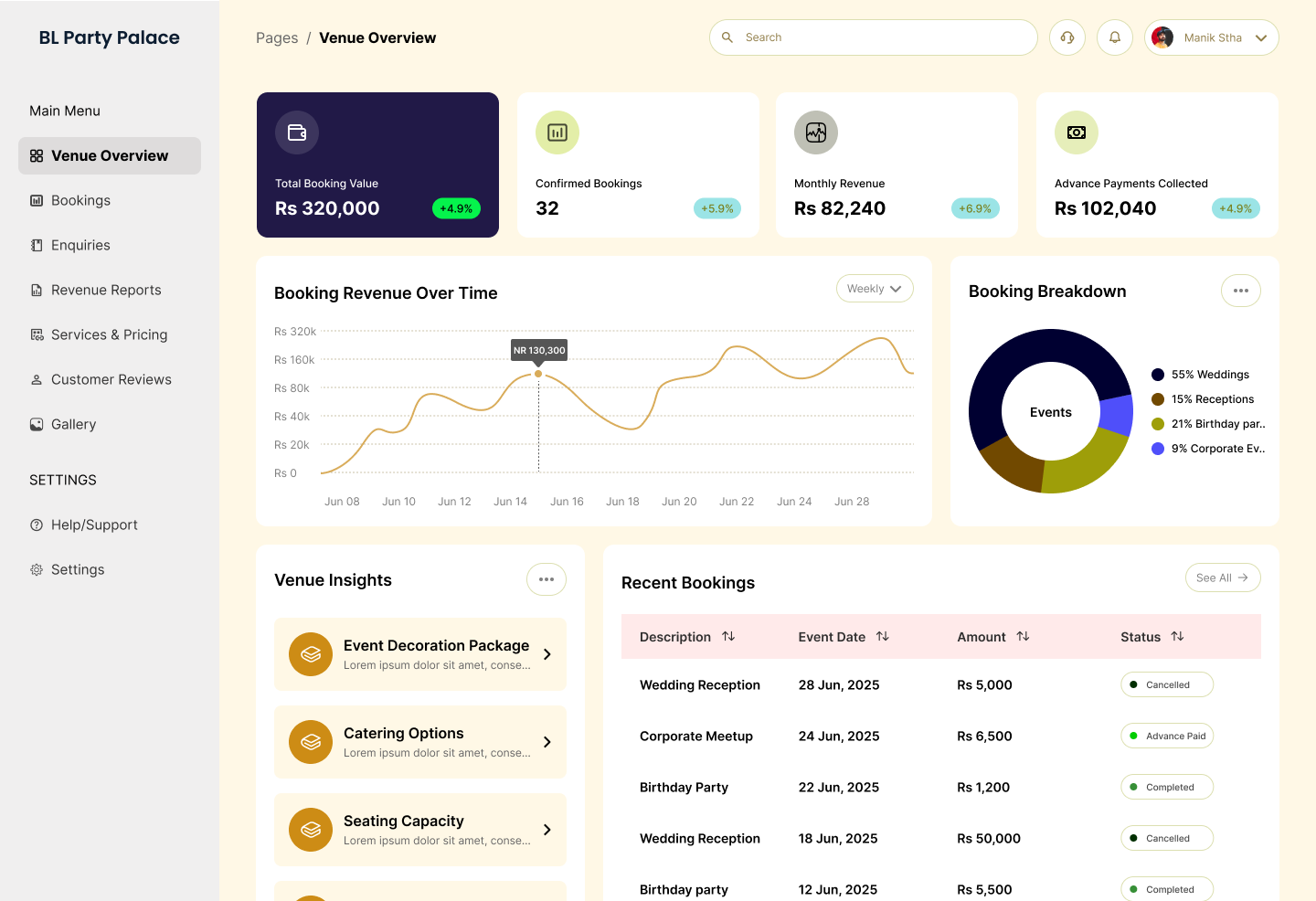Select the Bookings sidebar icon

click(36, 200)
